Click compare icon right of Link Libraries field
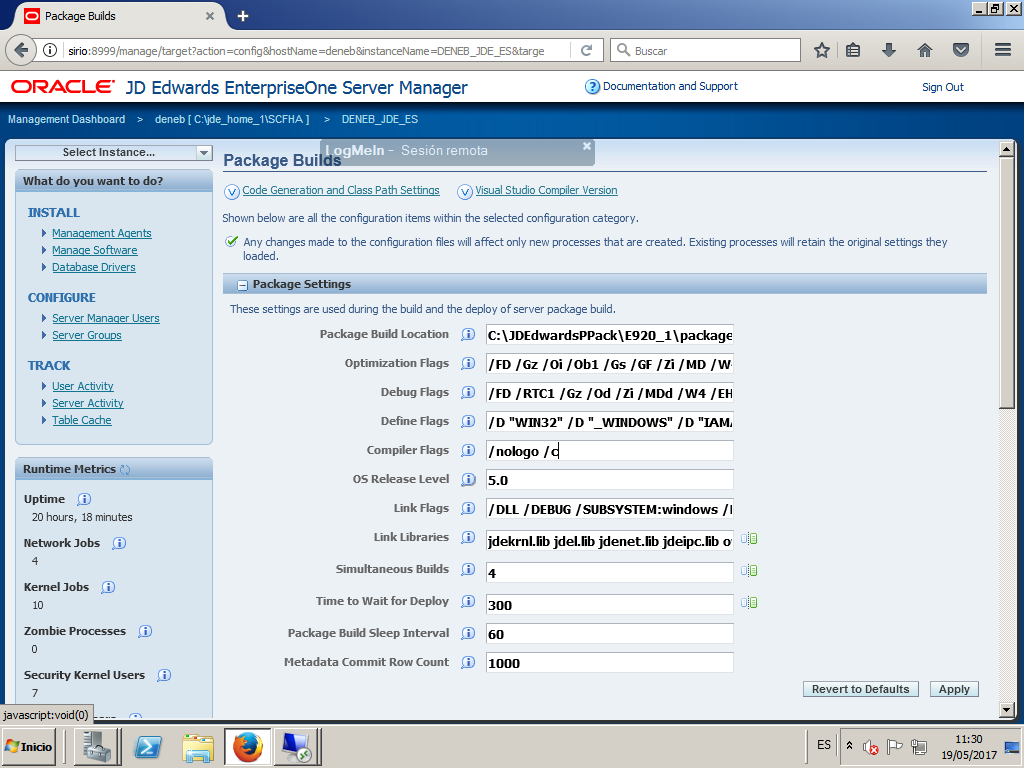1024x768 pixels. [749, 539]
